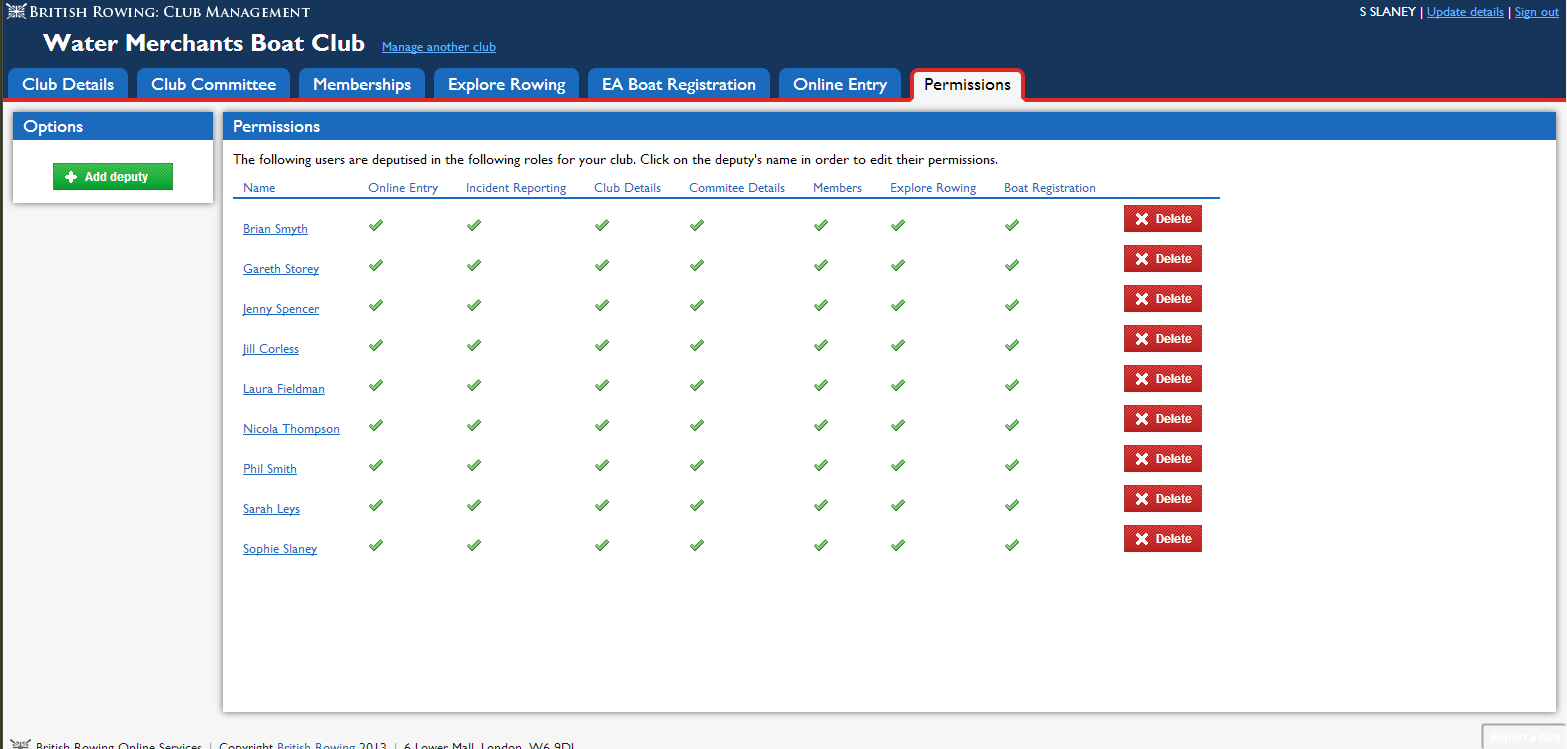Viewport: 1567px width, 749px height.
Task: Click Brian Smyth's Boat Registration checkmark
Action: tap(1012, 225)
